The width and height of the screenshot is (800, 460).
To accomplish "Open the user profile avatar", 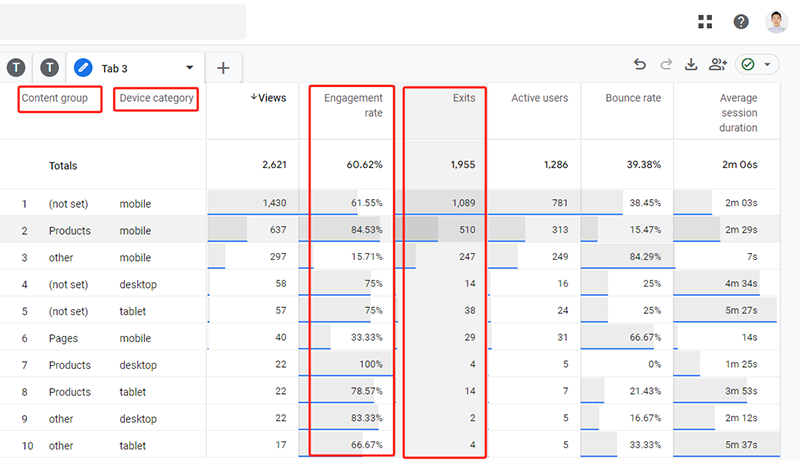I will pyautogui.click(x=776, y=21).
